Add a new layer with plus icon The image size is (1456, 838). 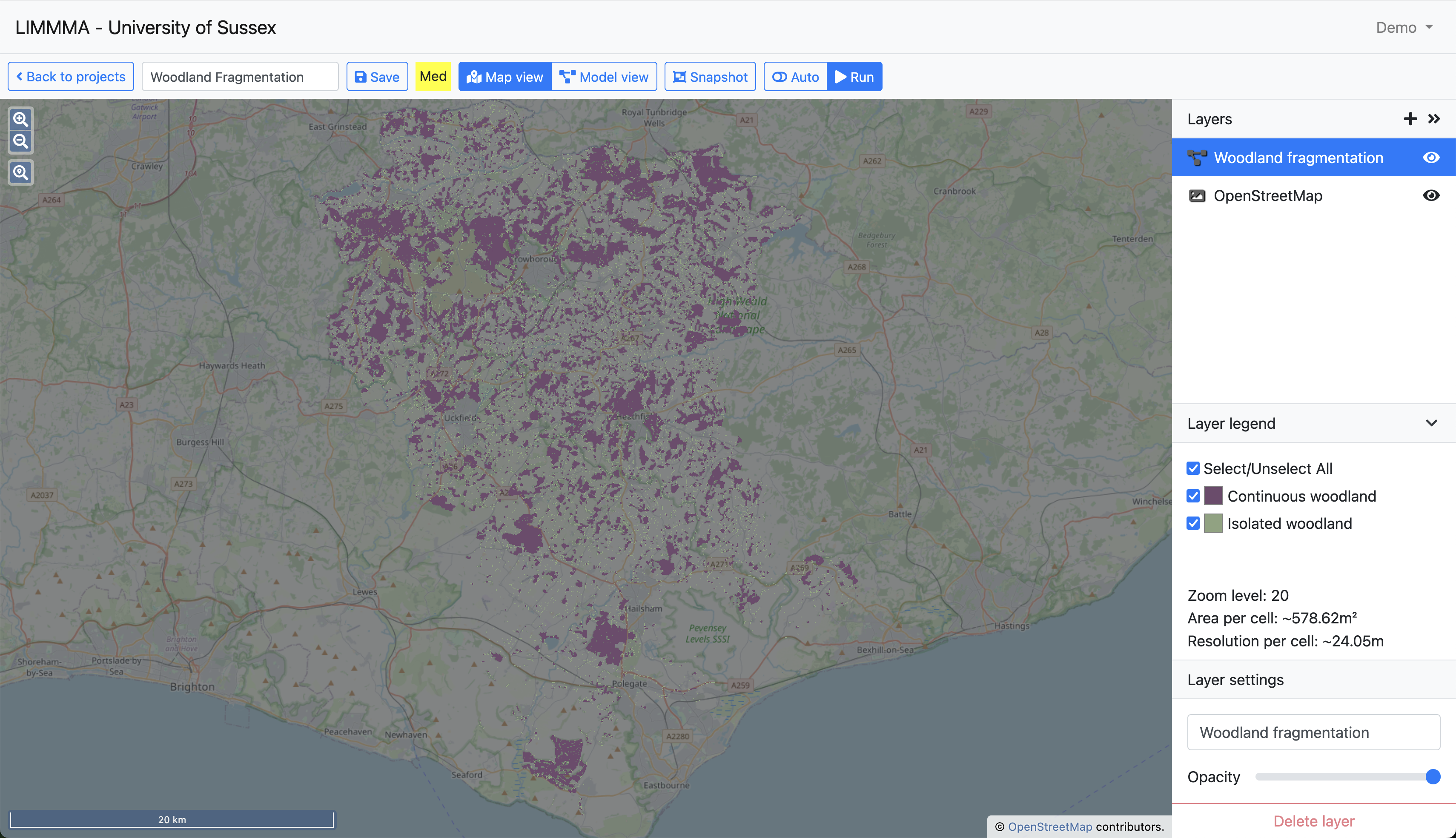(1410, 119)
